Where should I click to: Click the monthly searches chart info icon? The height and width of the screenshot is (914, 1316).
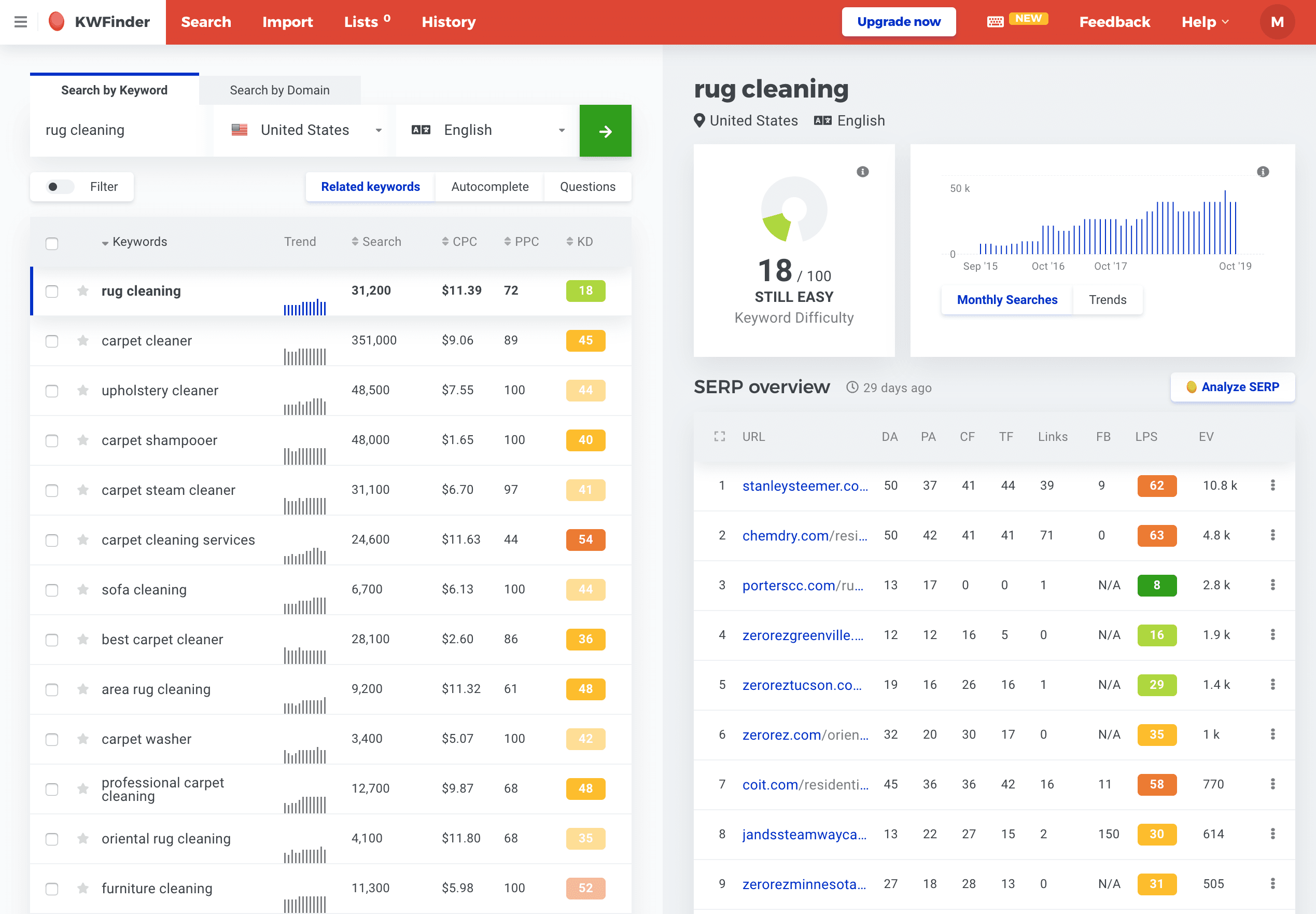(x=1262, y=172)
